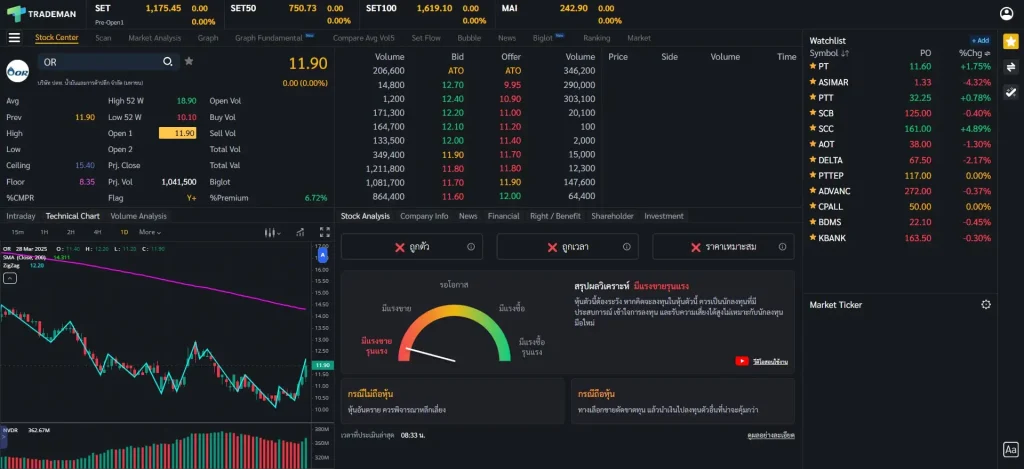This screenshot has height=469, width=1024.
Task: Open the Set Flow page
Action: (426, 38)
